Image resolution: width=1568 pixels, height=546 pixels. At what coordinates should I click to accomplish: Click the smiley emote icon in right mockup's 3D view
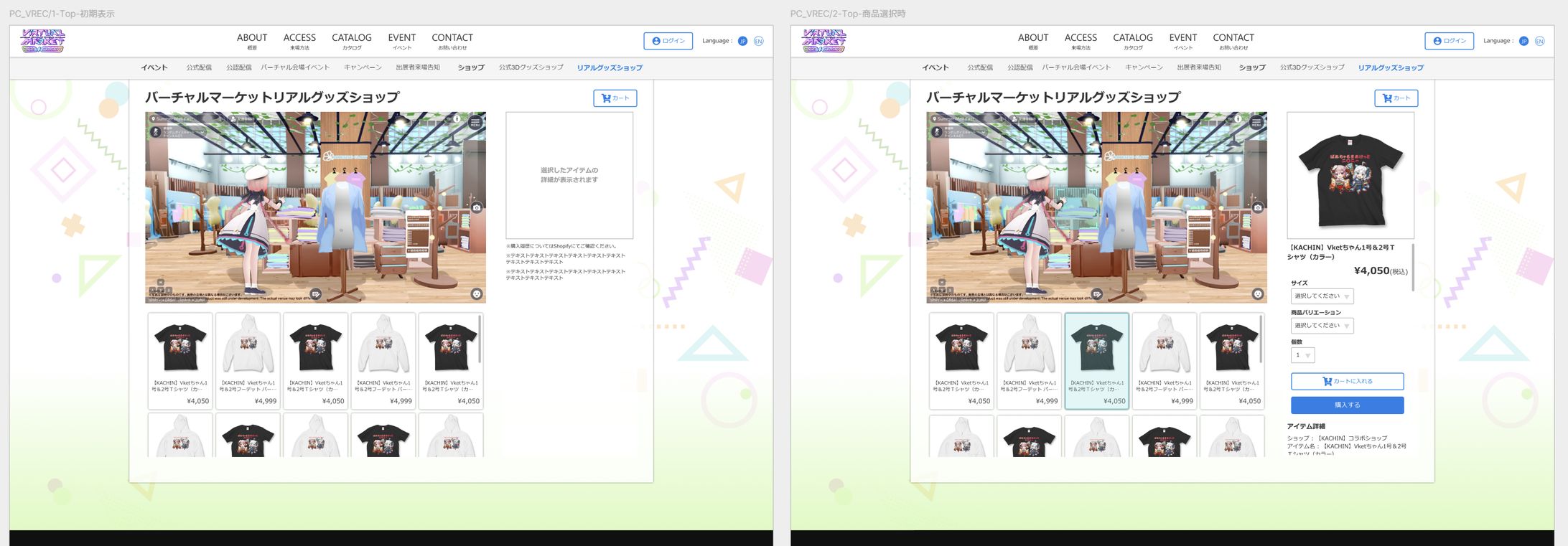(1258, 294)
